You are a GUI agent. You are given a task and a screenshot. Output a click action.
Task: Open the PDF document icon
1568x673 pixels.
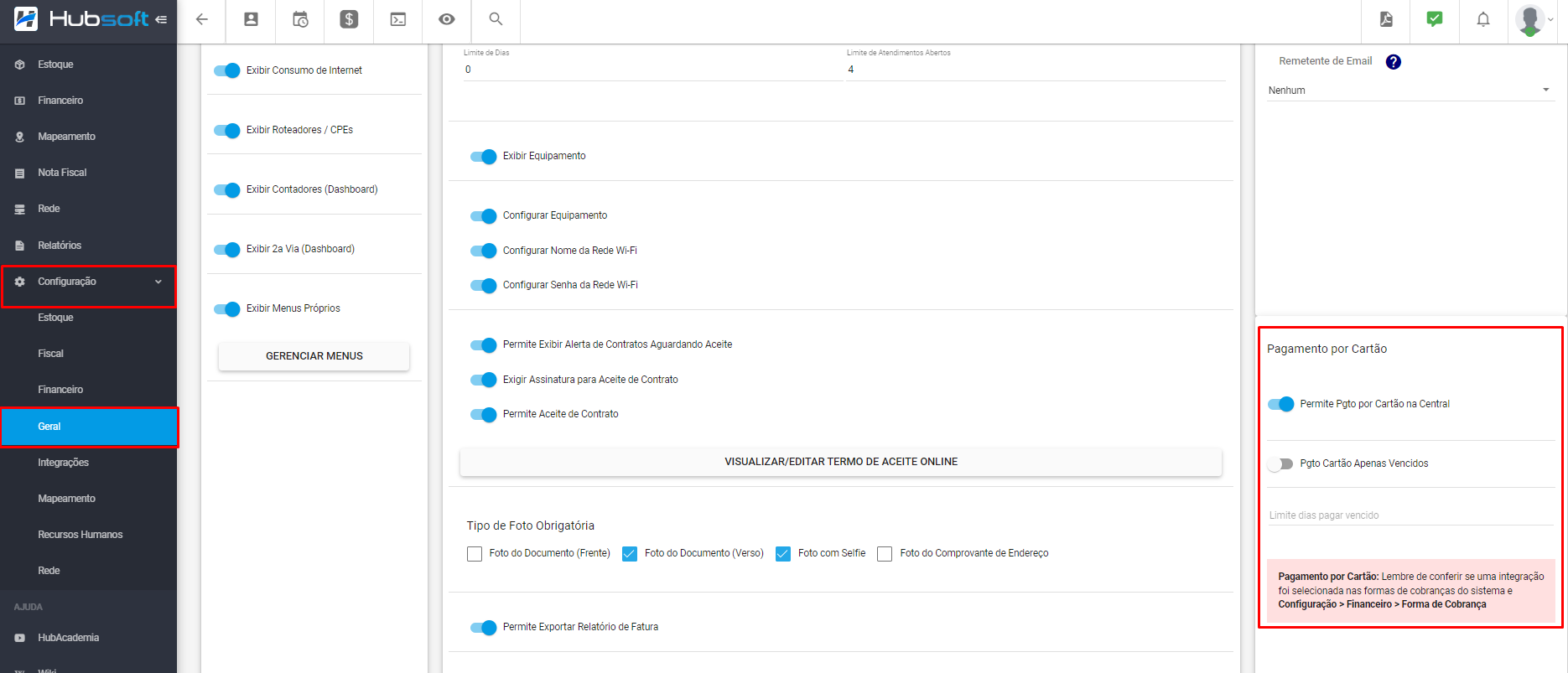[x=1386, y=19]
